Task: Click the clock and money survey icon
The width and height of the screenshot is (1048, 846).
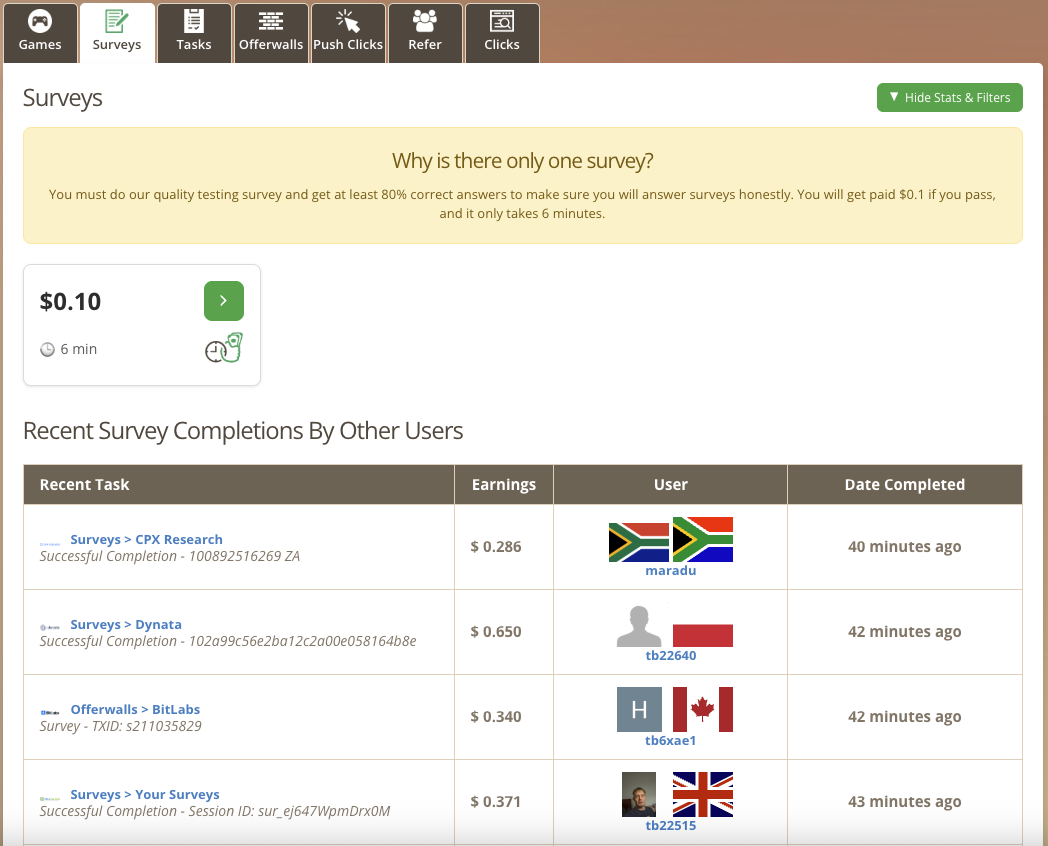Action: [224, 348]
